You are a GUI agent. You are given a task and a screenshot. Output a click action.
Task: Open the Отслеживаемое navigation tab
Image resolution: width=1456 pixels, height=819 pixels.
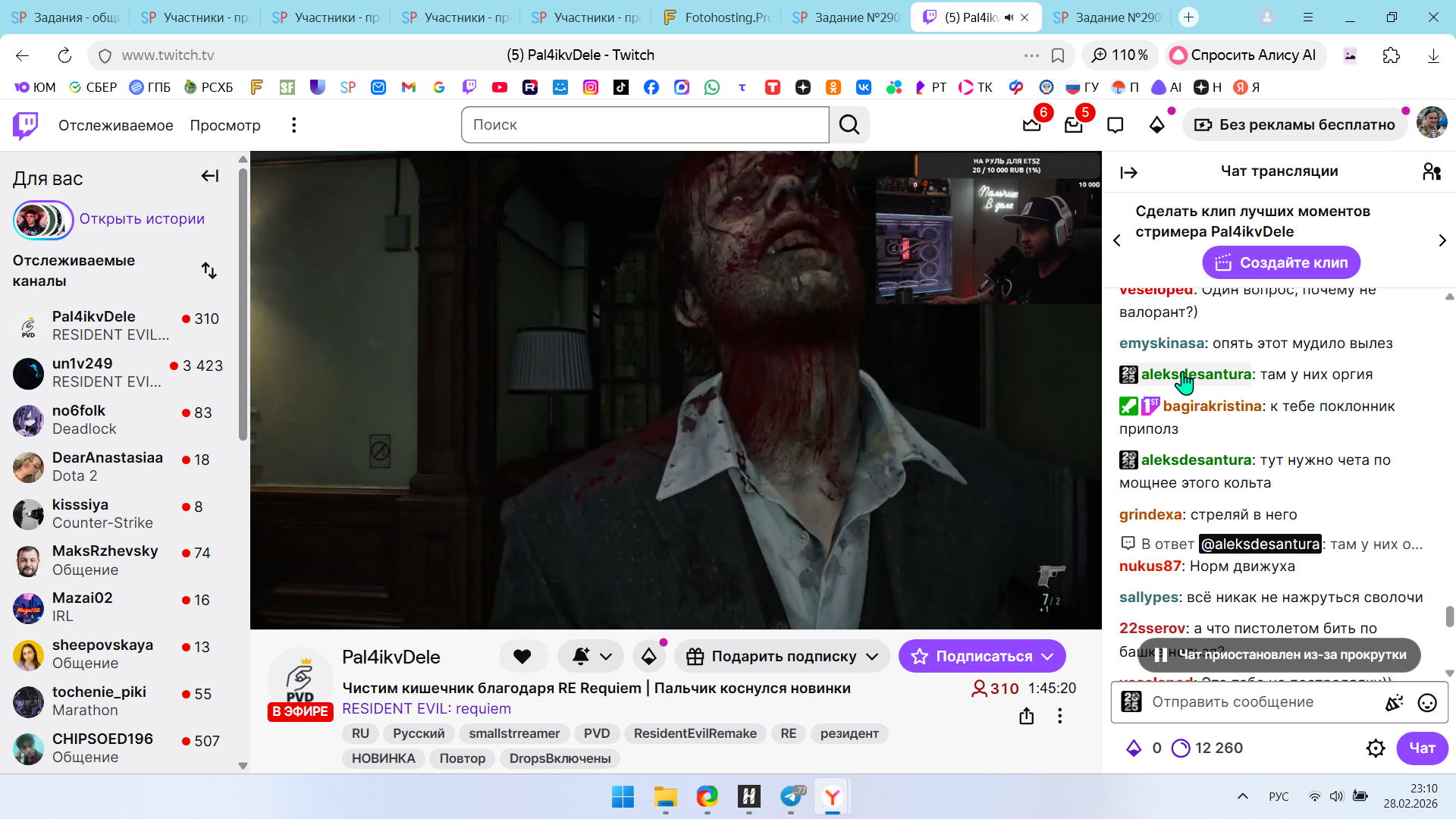pyautogui.click(x=115, y=125)
